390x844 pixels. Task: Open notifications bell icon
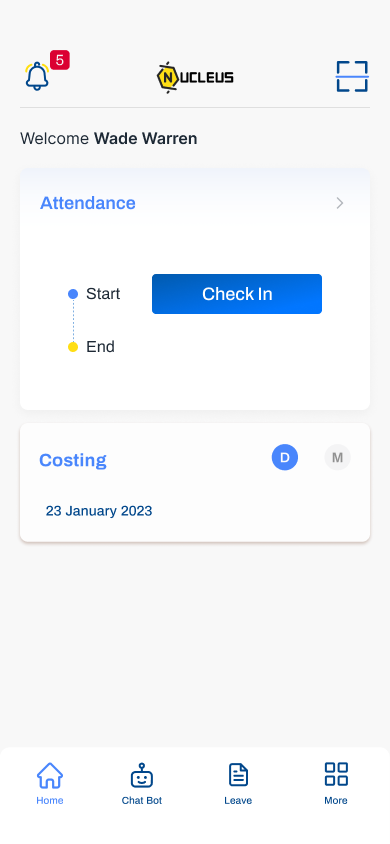(37, 76)
